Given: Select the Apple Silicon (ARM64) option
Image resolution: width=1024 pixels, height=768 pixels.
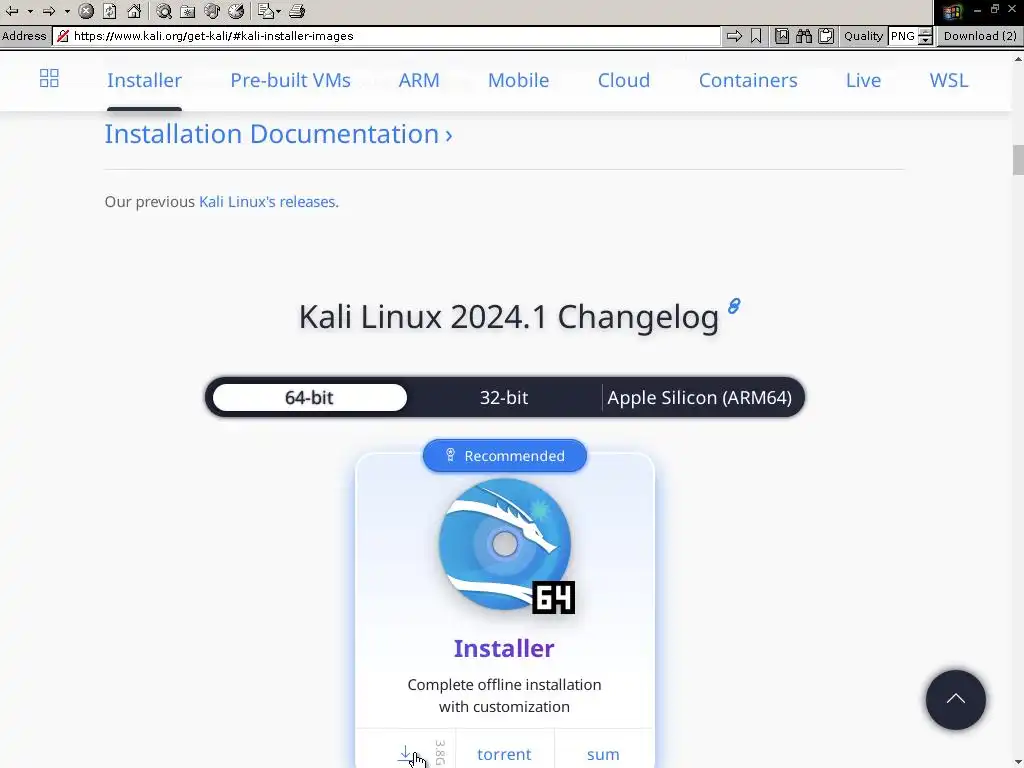Looking at the screenshot, I should click(x=699, y=398).
